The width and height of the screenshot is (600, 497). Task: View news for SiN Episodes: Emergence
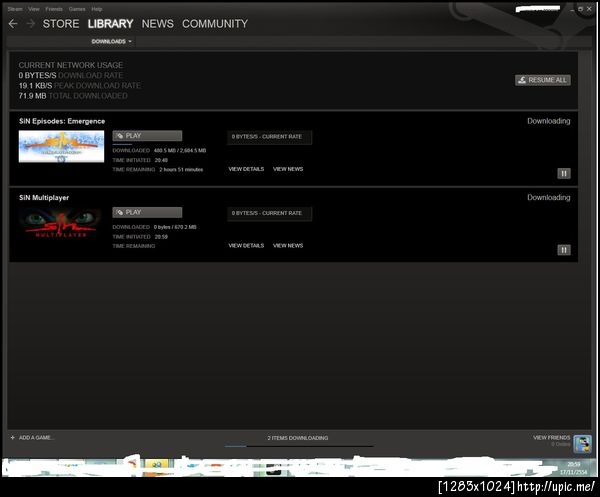click(x=288, y=169)
